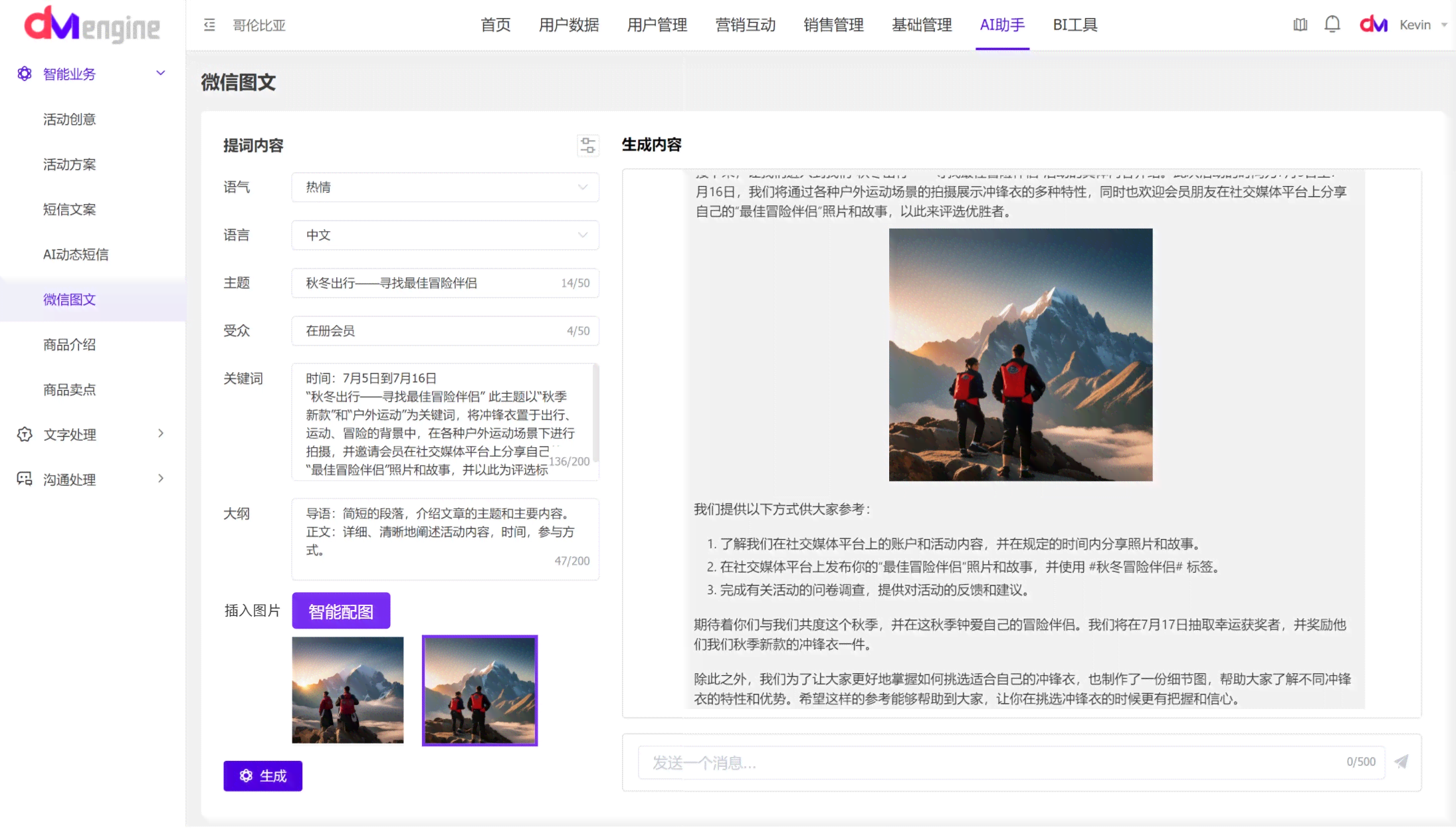Toggle 智能业务 sidebar section

tap(161, 73)
